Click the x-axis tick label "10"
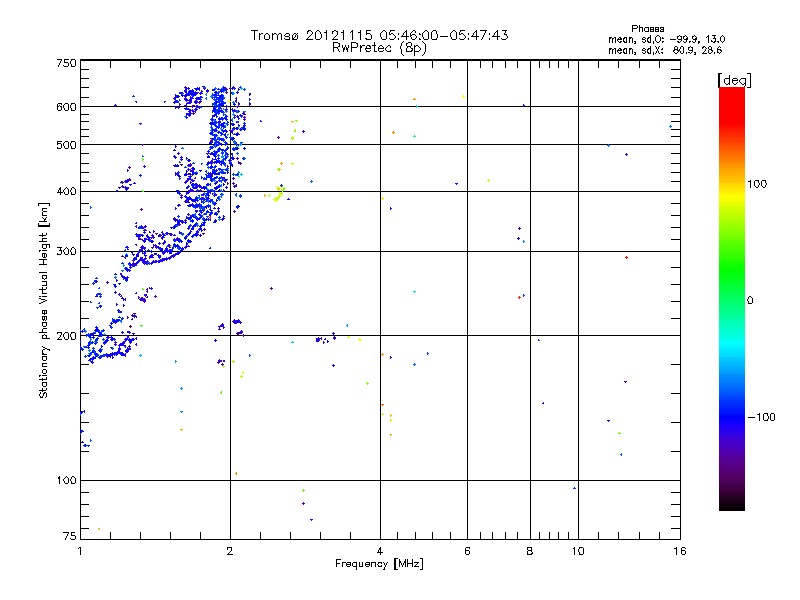Screen dimensions: 800x600 tap(578, 551)
